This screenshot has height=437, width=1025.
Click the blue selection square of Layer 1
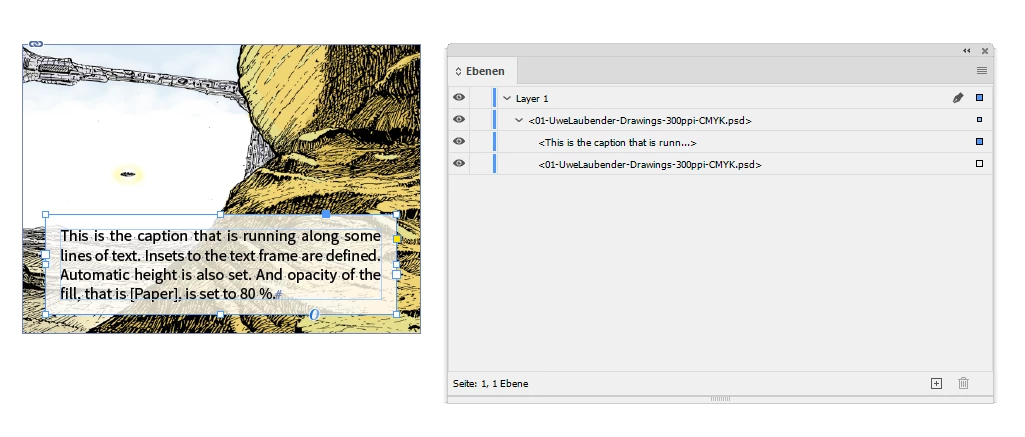coord(979,98)
